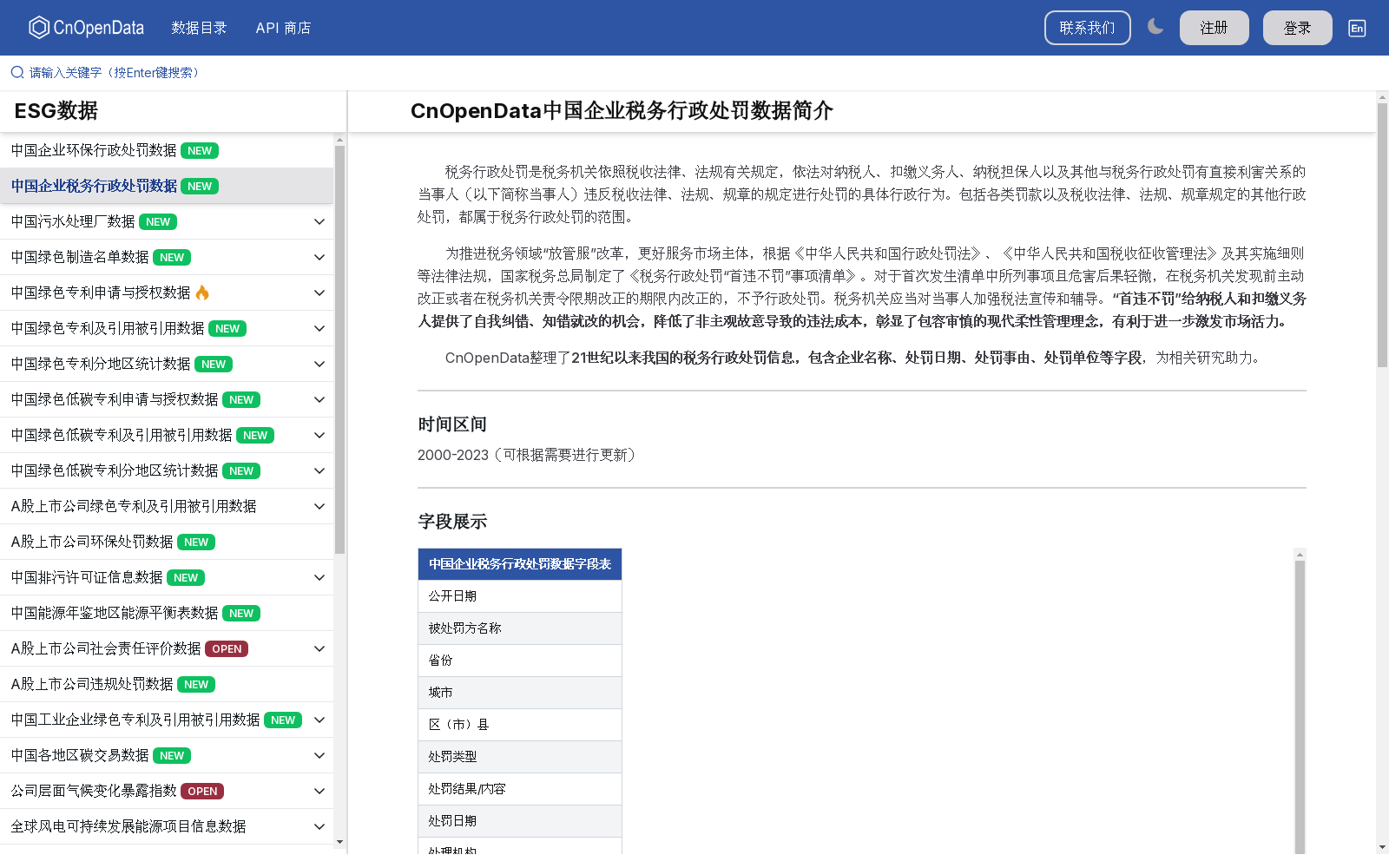
Task: Click 处罚类型 table row
Action: [520, 757]
